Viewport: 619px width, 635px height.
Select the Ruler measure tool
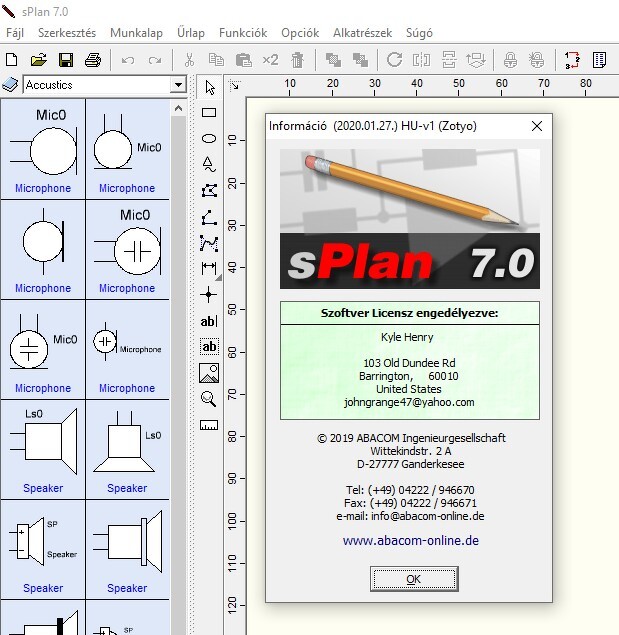tap(209, 425)
